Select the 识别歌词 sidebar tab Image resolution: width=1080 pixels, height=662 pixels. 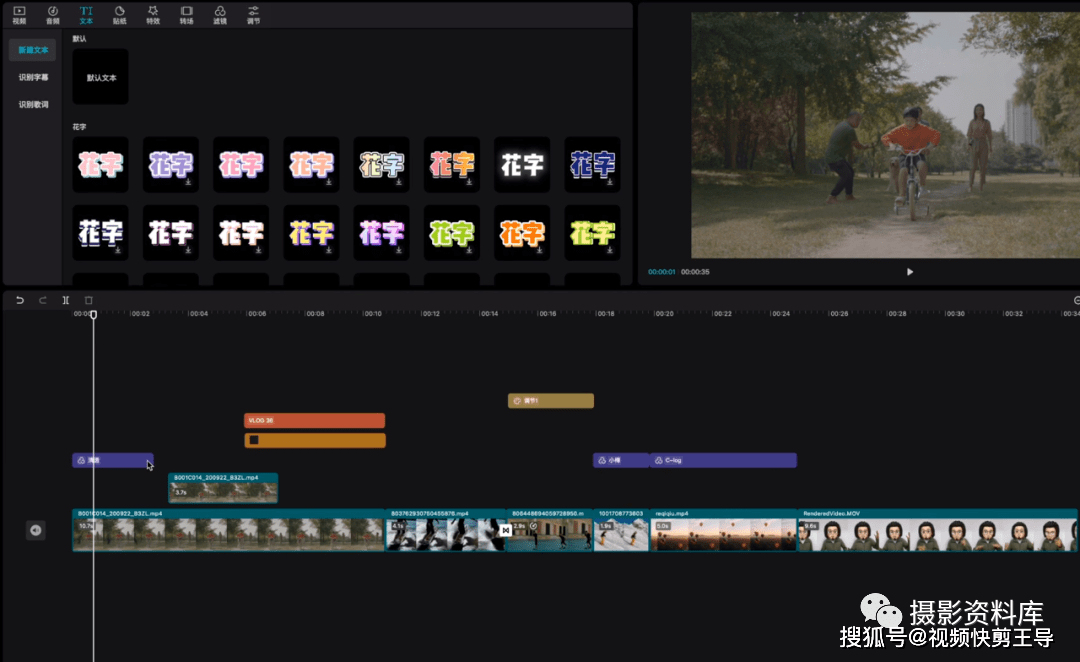(33, 104)
